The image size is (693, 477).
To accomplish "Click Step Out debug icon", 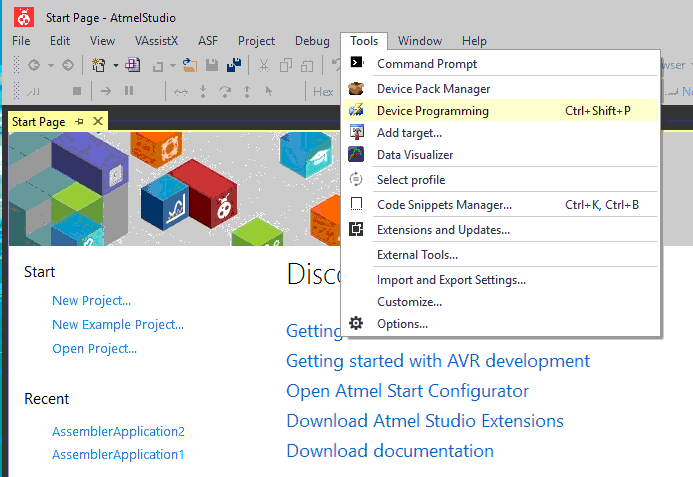I will click(247, 91).
